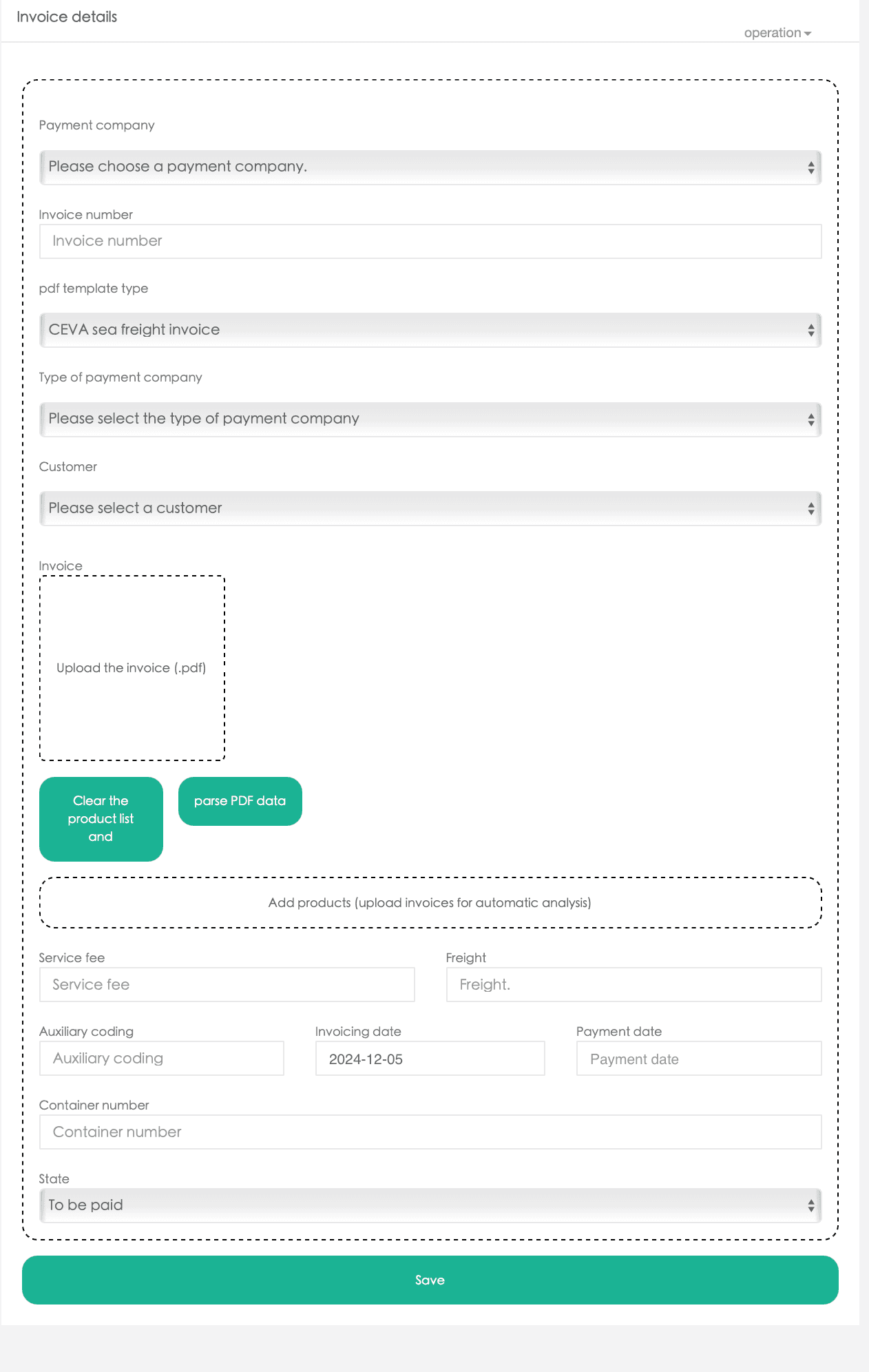The image size is (869, 1372).
Task: Click the Invoice number input field
Action: 430,241
